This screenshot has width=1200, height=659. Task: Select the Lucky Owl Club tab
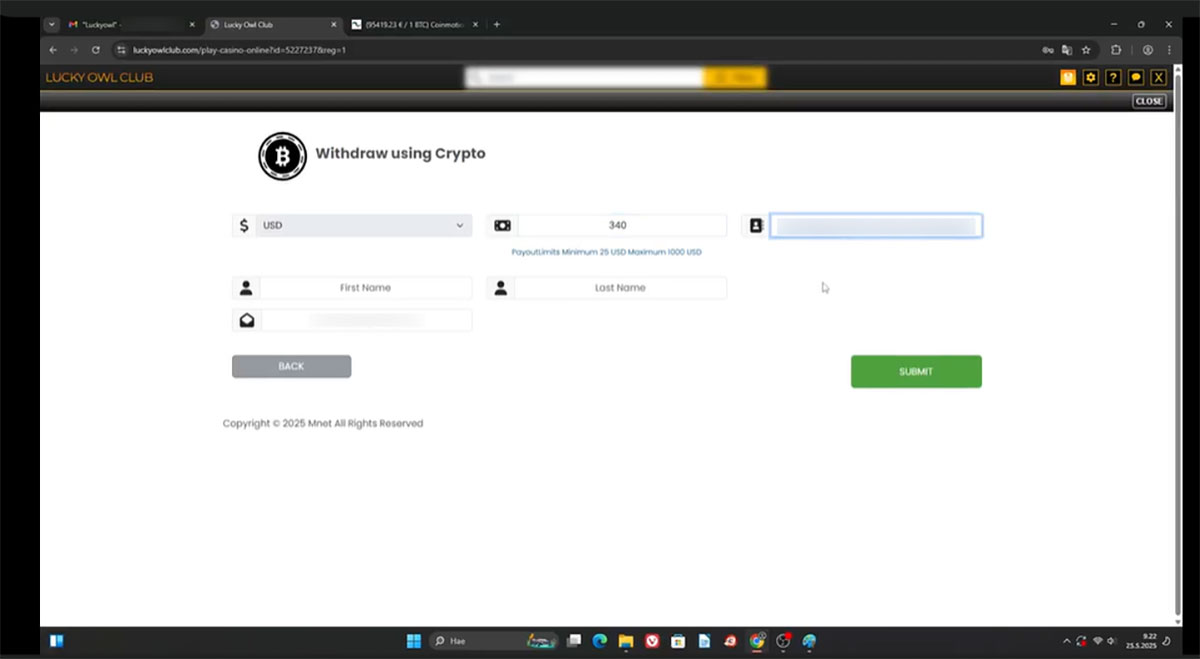pyautogui.click(x=272, y=24)
